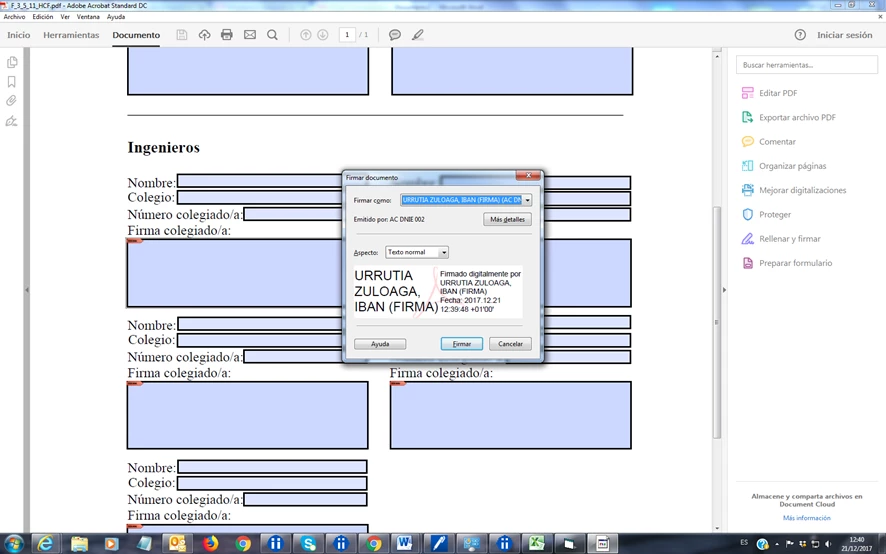The height and width of the screenshot is (554, 886).
Task: Click the Buscar herramientas search field
Action: click(x=806, y=65)
